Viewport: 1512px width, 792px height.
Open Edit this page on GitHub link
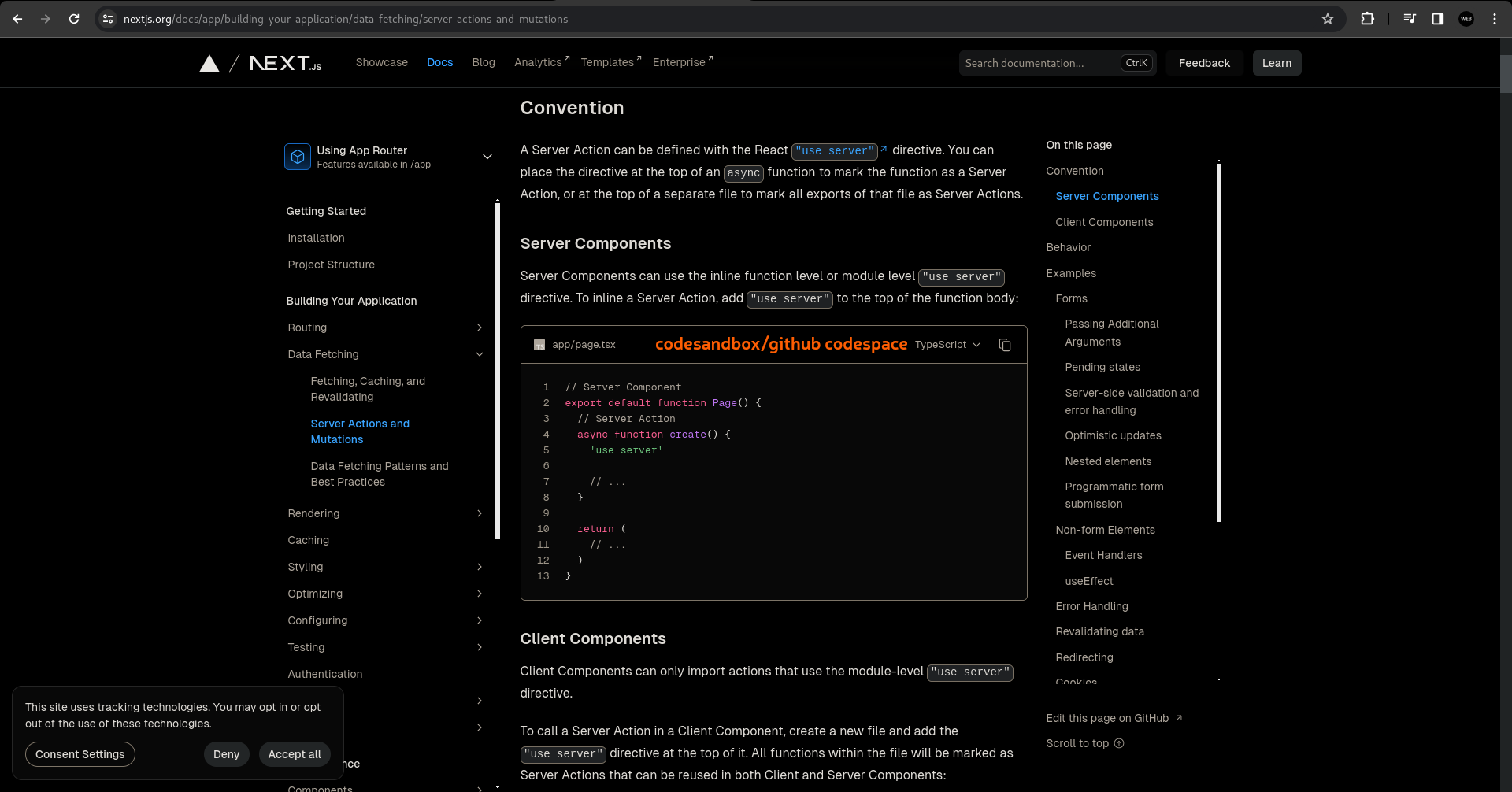click(x=1114, y=718)
